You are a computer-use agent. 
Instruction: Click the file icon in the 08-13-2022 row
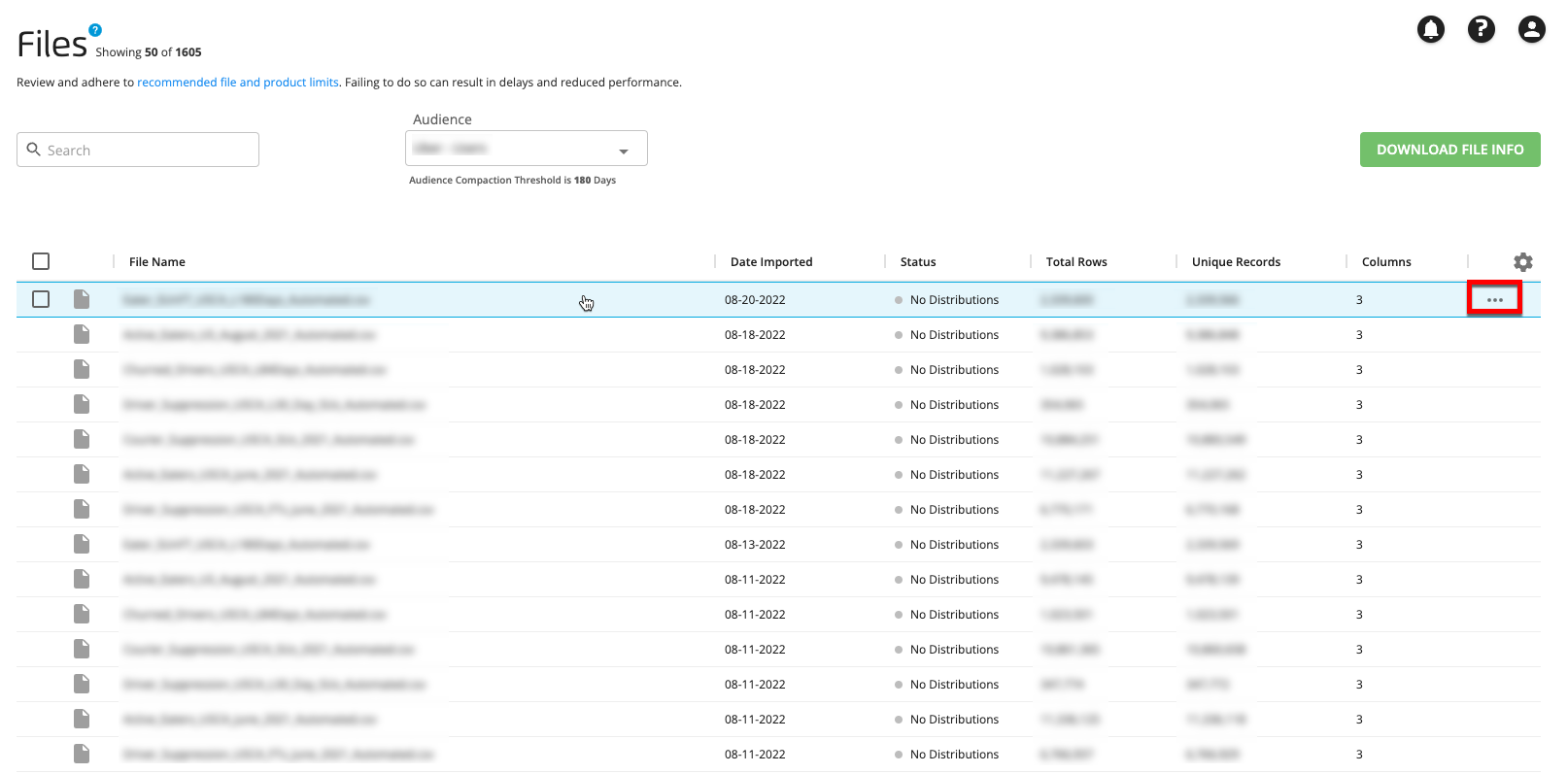[x=82, y=545]
